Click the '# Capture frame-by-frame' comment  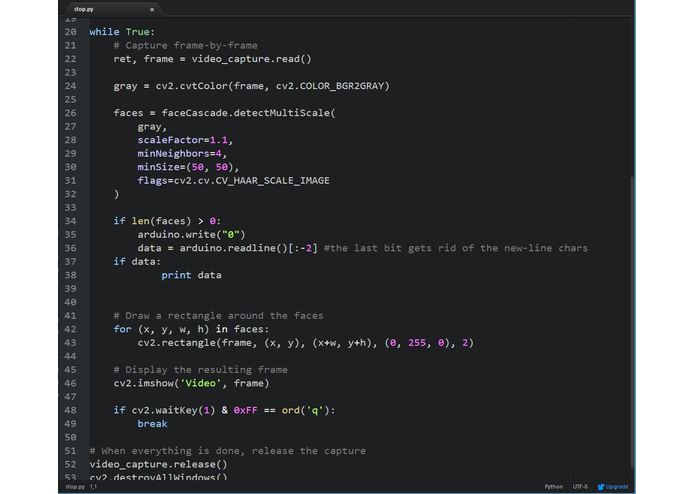coord(185,46)
